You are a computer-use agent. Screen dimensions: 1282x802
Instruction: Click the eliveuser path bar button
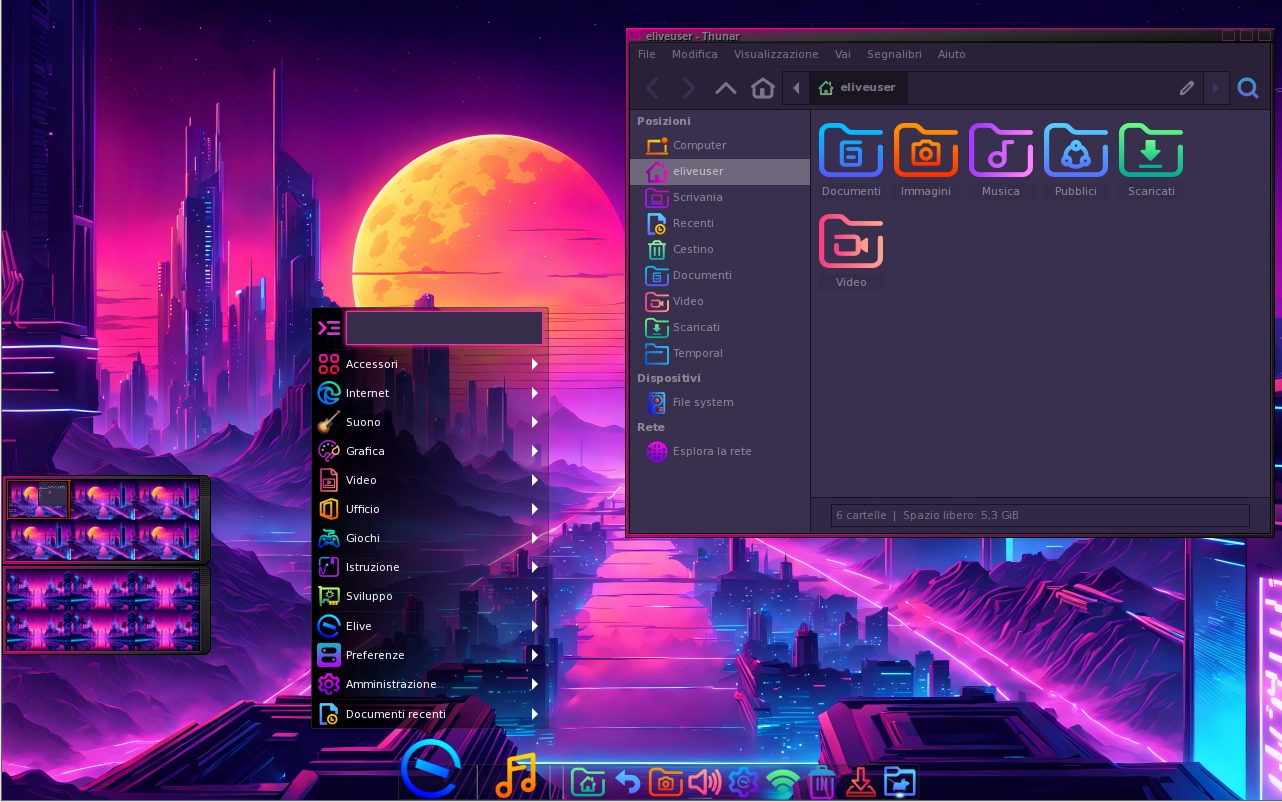857,88
